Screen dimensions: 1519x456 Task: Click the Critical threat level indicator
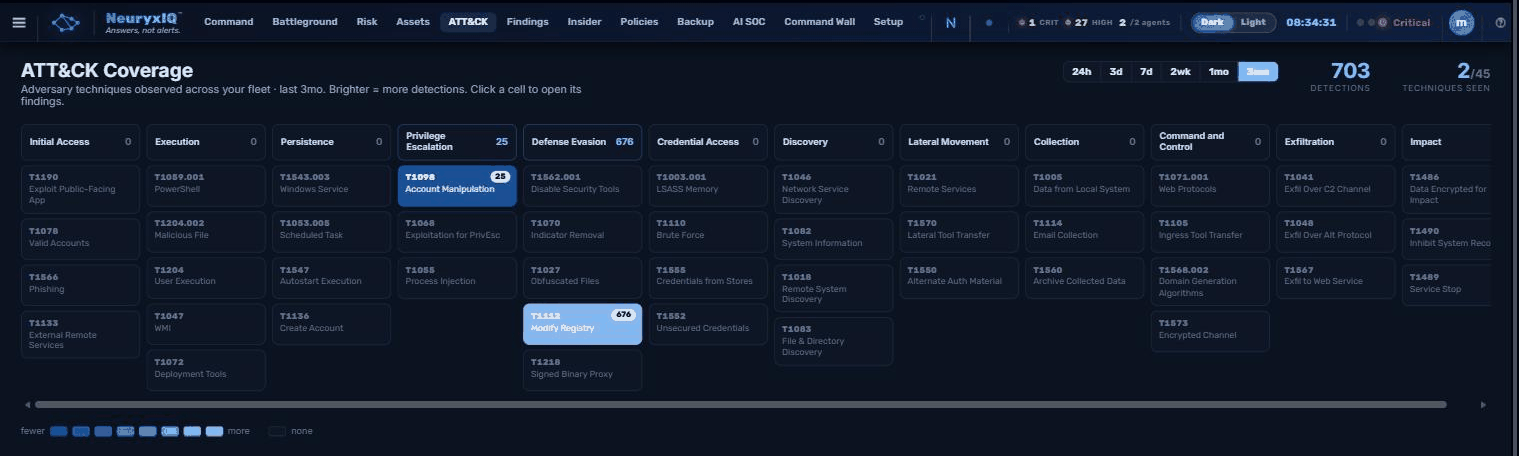coord(1393,22)
